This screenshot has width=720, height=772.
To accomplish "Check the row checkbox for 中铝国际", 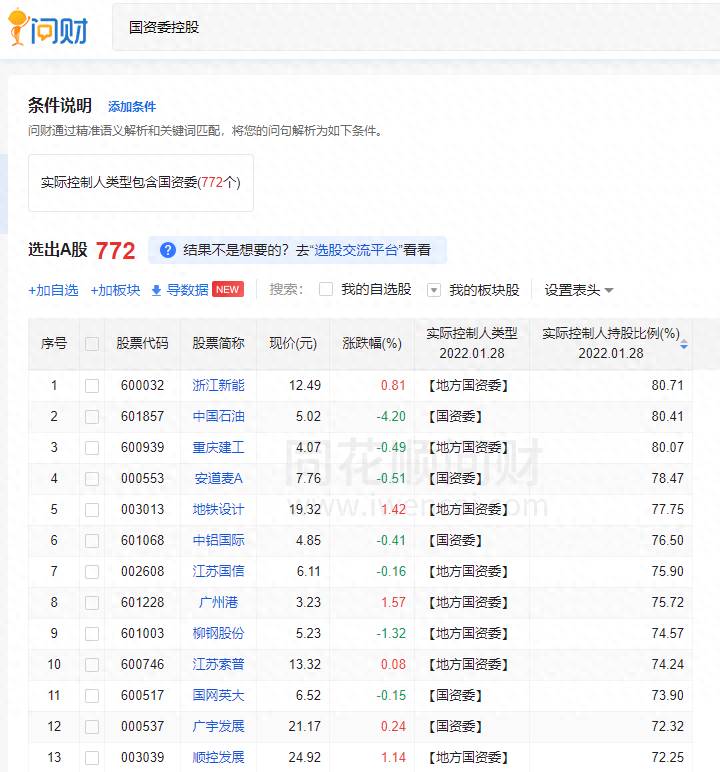I will (x=92, y=541).
